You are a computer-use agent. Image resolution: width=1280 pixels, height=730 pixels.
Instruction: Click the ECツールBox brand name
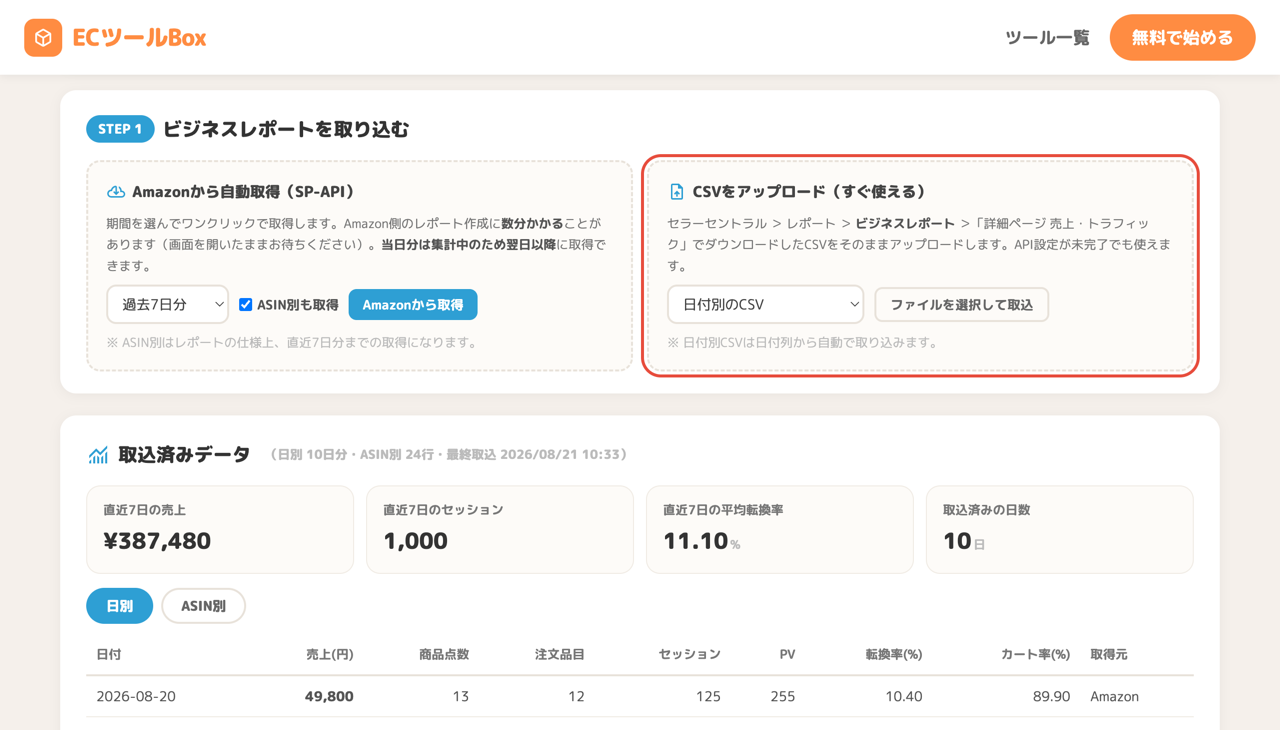coord(139,38)
